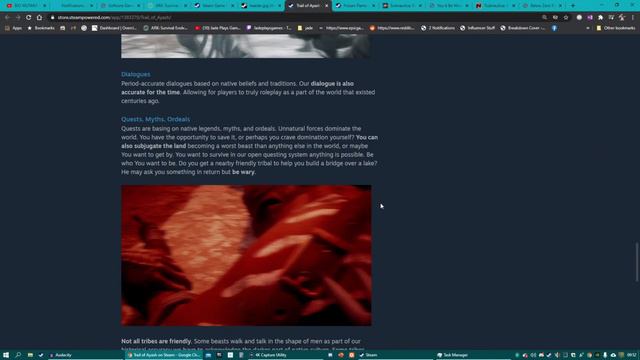The width and height of the screenshot is (640, 360).
Task: Open the Windows Start menu
Action: [6, 355]
